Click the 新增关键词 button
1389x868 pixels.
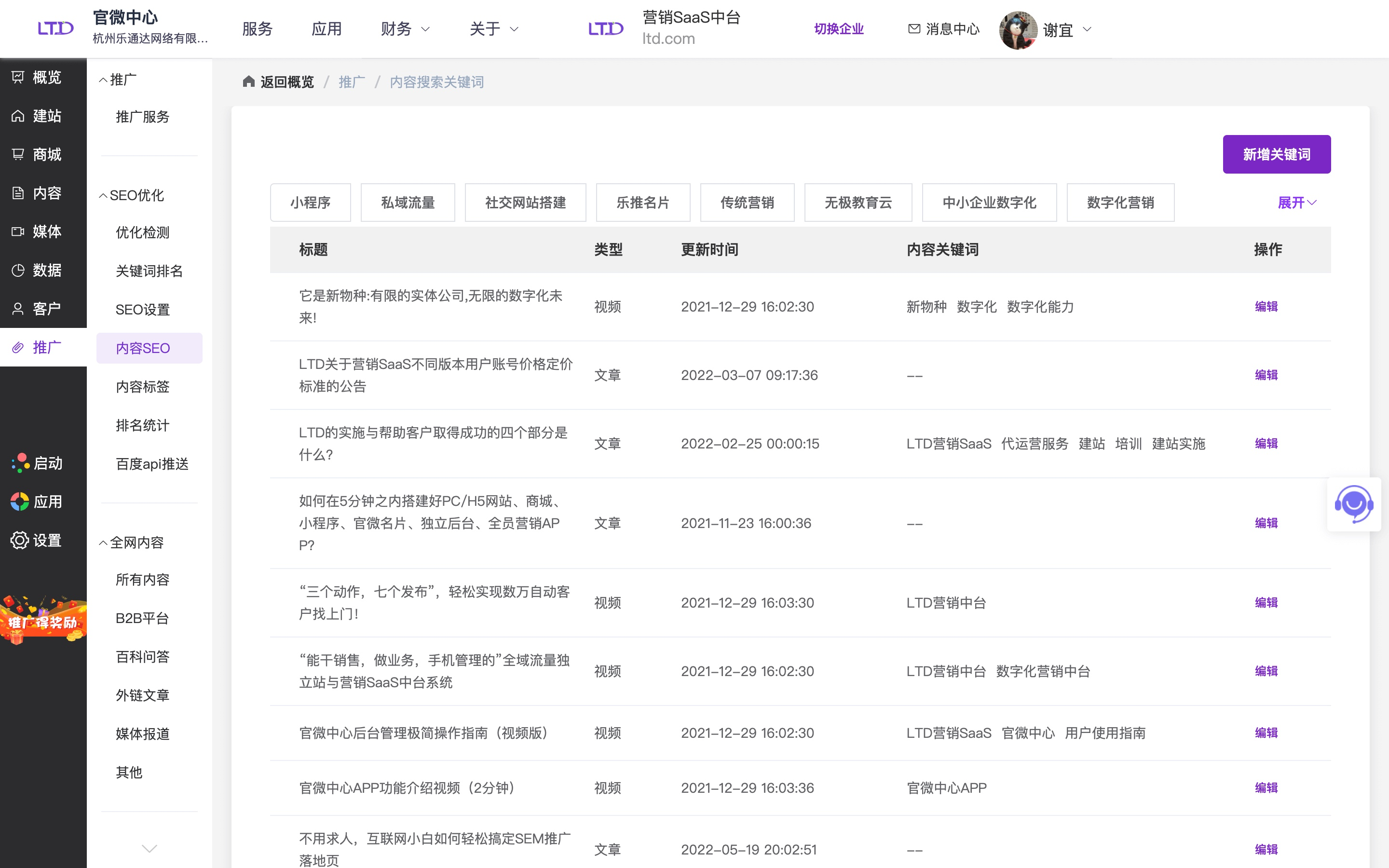pos(1276,154)
